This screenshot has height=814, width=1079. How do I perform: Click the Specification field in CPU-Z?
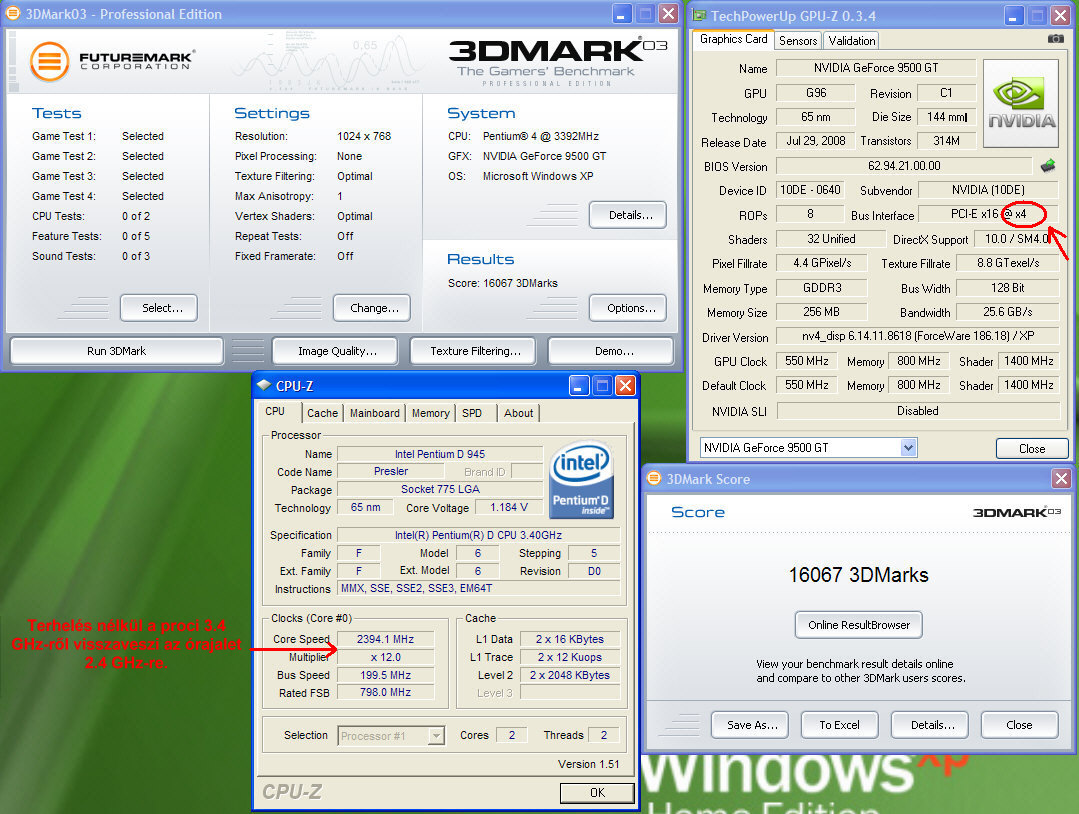[478, 535]
